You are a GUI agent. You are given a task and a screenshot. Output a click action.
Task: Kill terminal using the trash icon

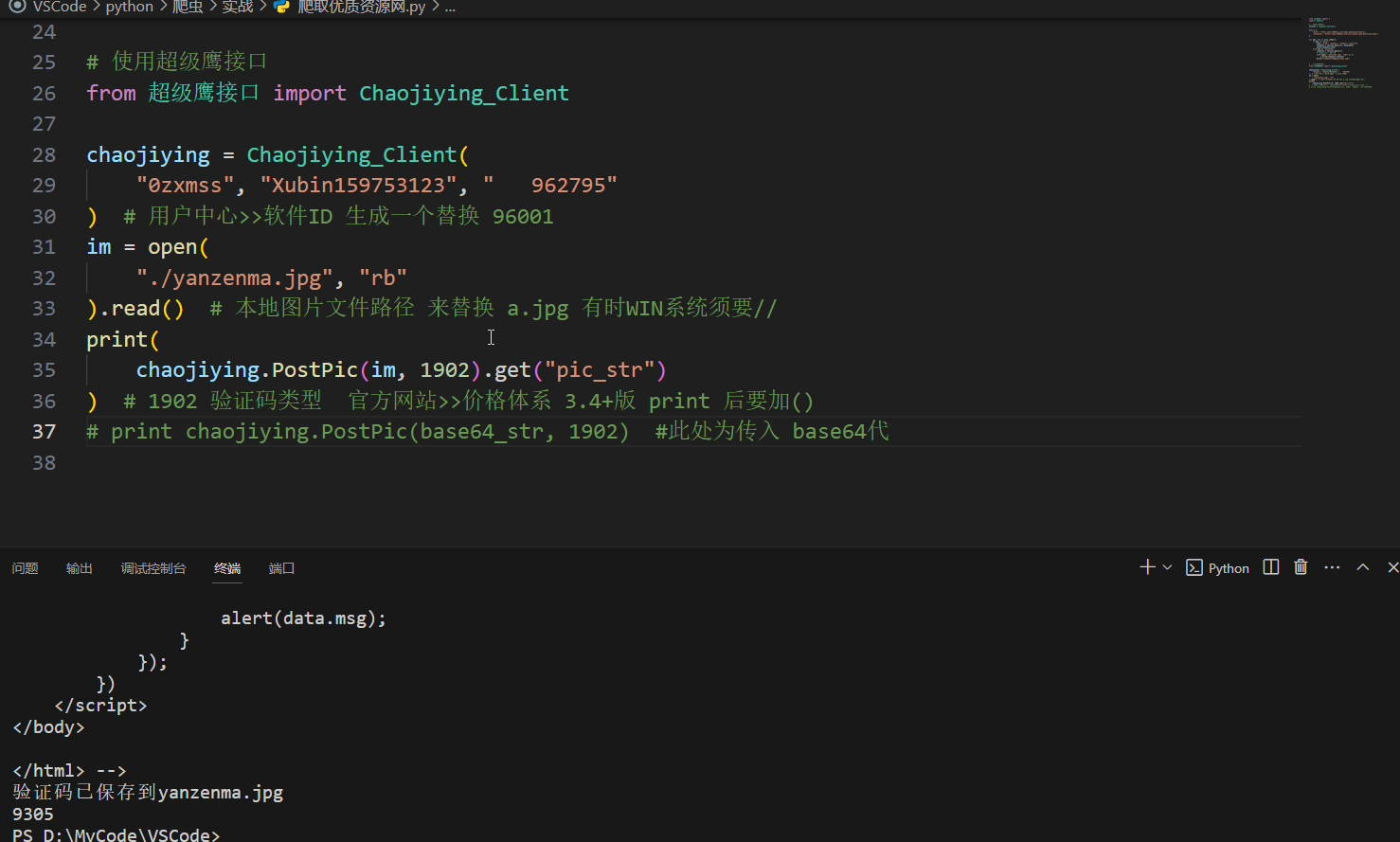tap(1301, 567)
